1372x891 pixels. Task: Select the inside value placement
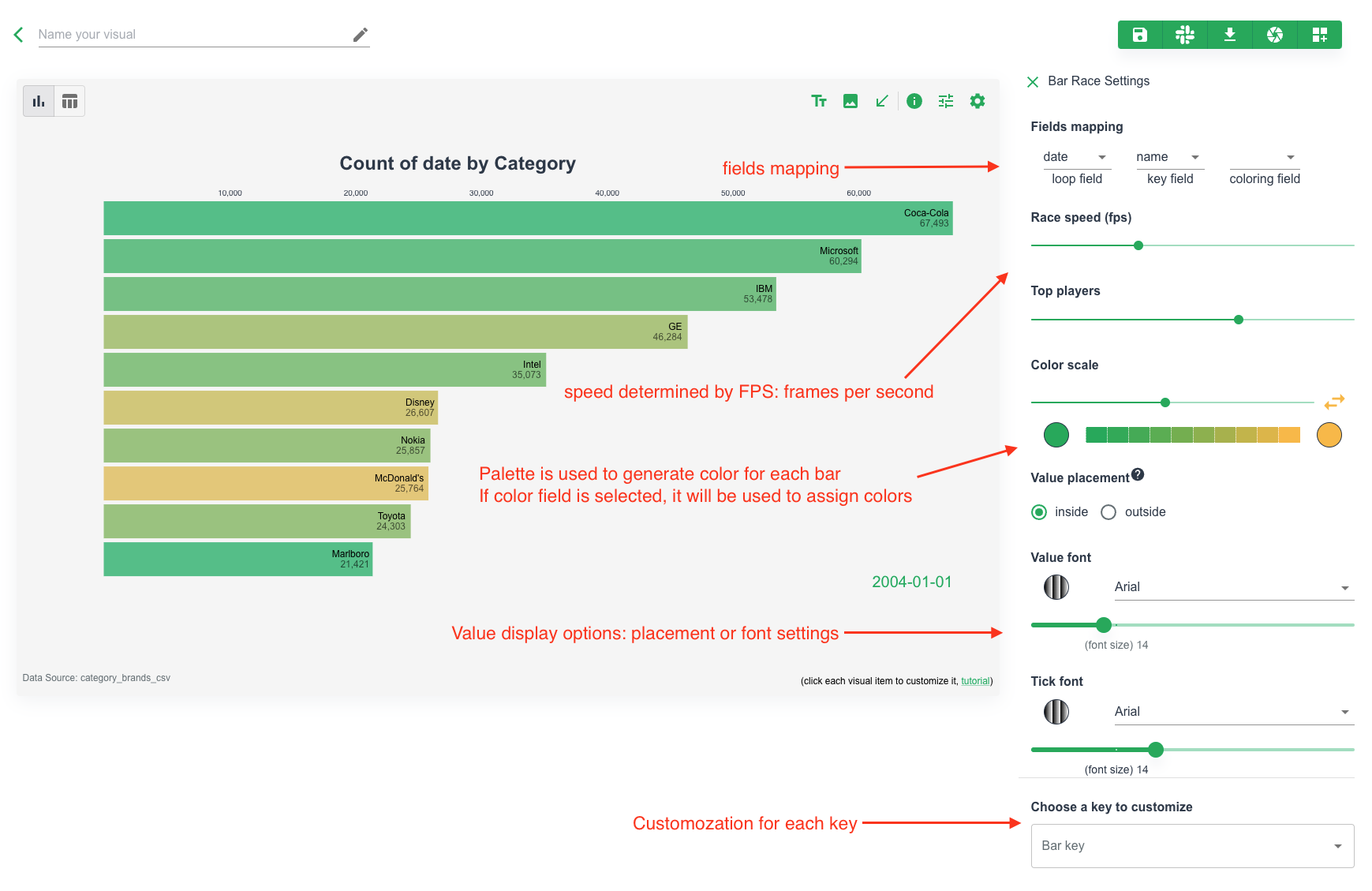tap(1039, 512)
